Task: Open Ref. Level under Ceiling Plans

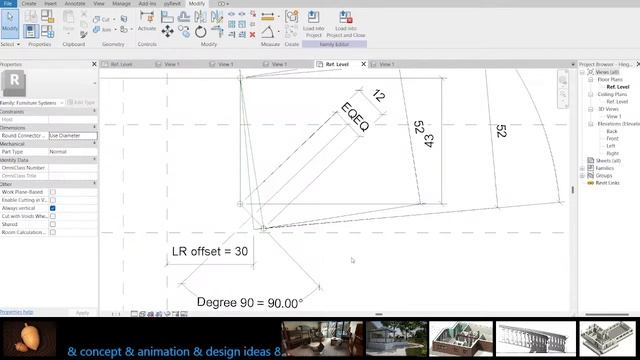Action: point(617,102)
